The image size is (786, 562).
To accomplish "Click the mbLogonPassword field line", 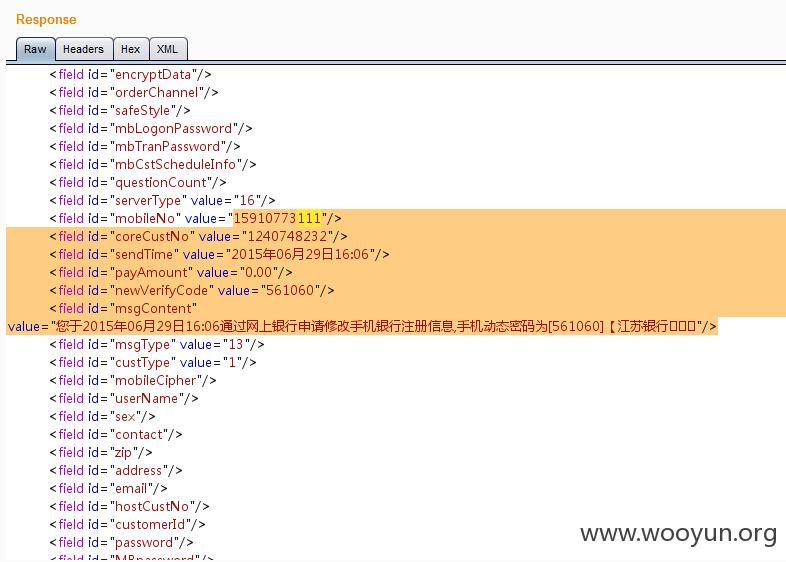I will pos(151,129).
